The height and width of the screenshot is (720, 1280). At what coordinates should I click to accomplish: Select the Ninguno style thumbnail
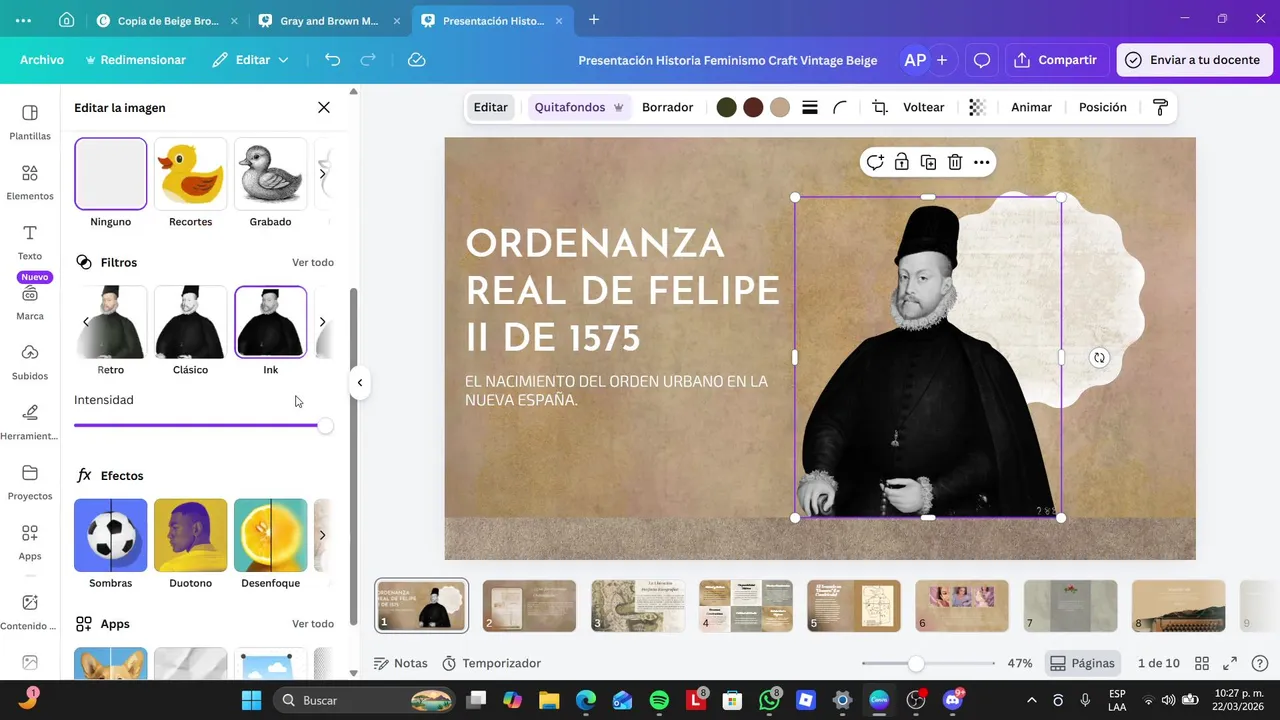(x=111, y=174)
